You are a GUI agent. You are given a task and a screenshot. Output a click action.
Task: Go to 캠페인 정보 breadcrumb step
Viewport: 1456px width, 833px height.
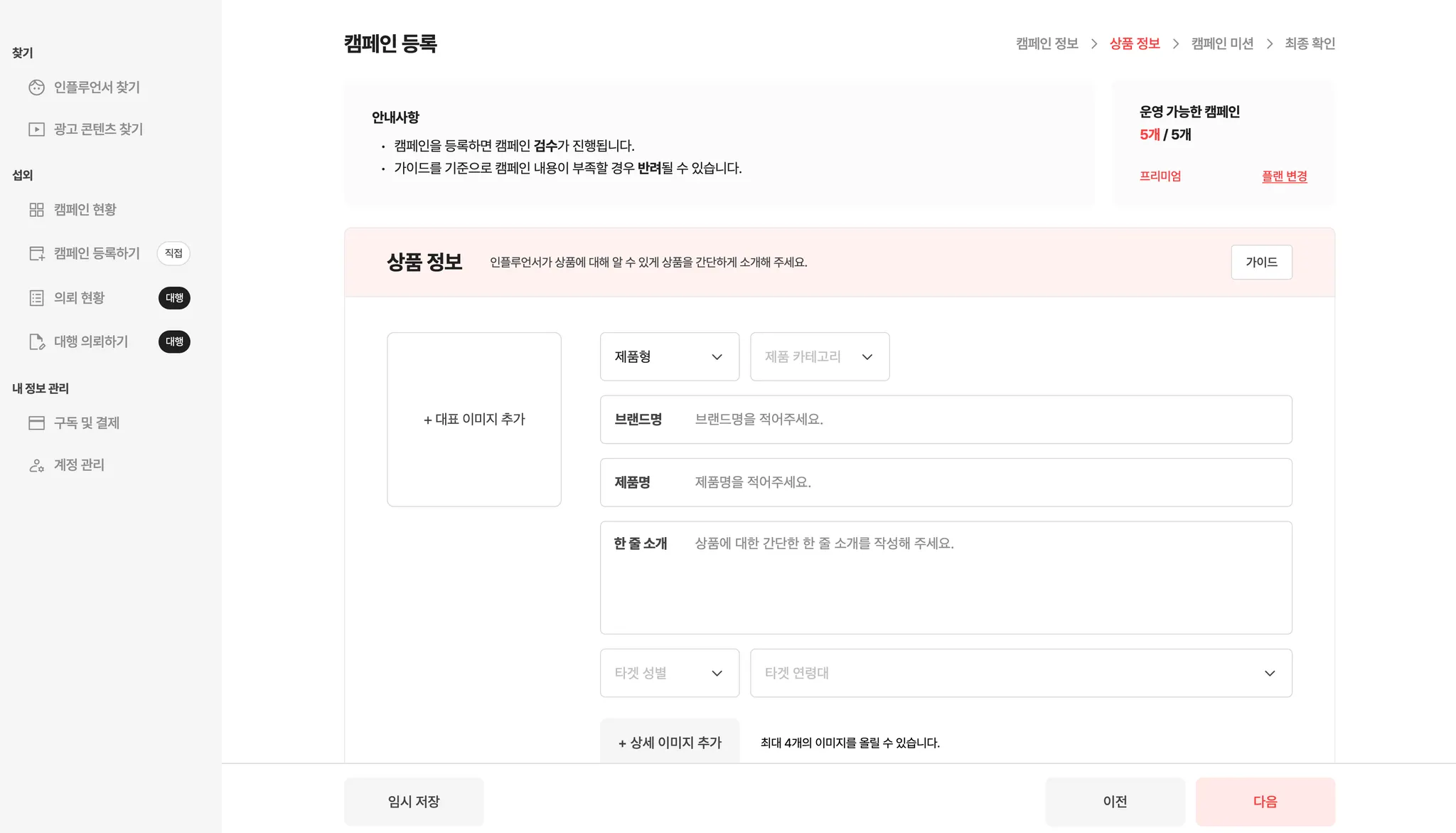tap(1046, 43)
